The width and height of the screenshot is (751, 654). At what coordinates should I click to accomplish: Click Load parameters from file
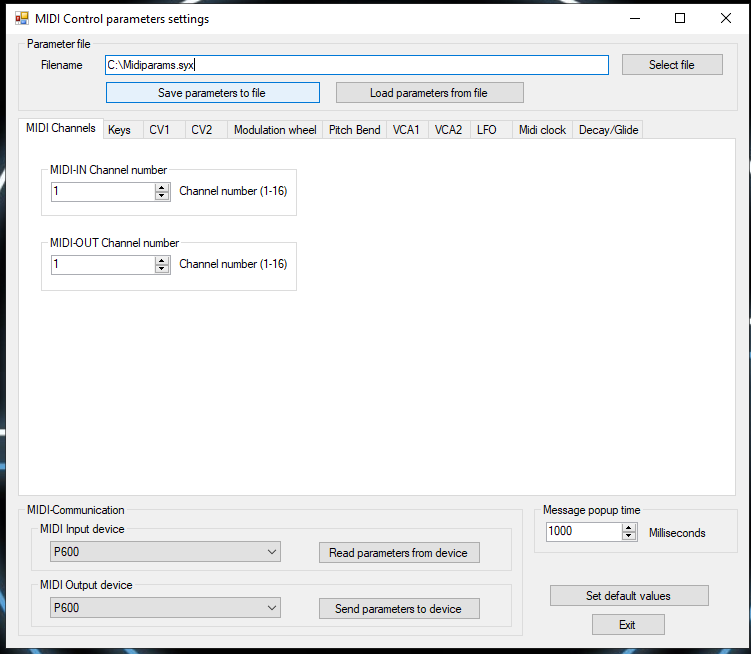tap(430, 92)
